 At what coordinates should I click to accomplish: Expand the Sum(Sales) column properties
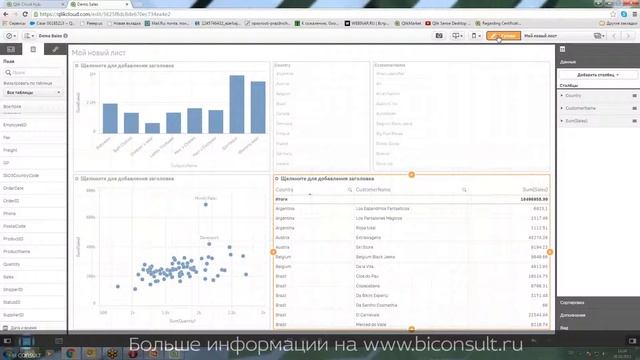562,121
